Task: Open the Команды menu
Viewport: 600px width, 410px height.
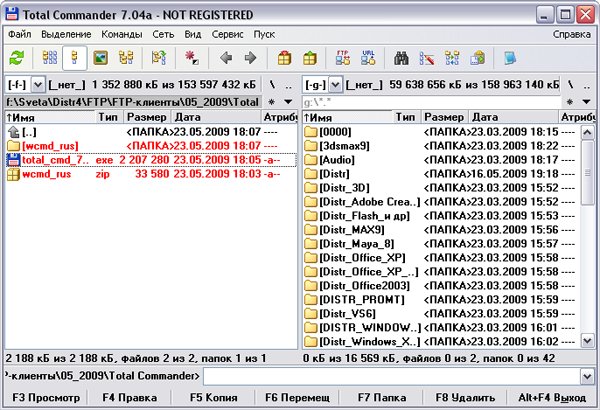Action: pos(121,34)
